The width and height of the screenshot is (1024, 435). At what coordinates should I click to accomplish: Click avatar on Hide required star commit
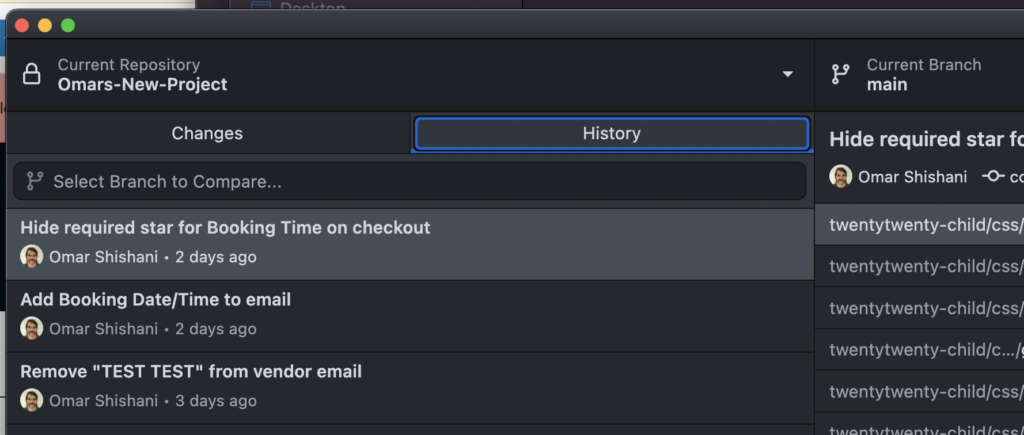32,256
